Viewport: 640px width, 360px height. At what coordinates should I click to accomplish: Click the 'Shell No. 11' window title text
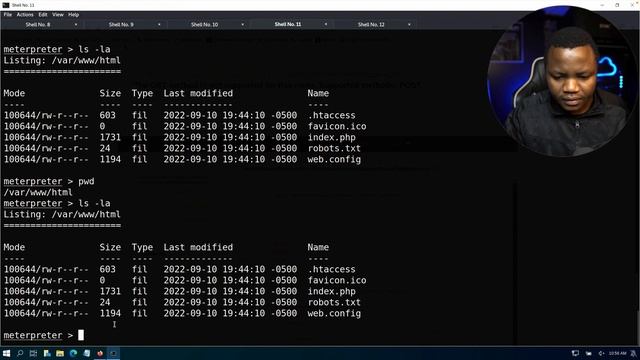(23, 5)
